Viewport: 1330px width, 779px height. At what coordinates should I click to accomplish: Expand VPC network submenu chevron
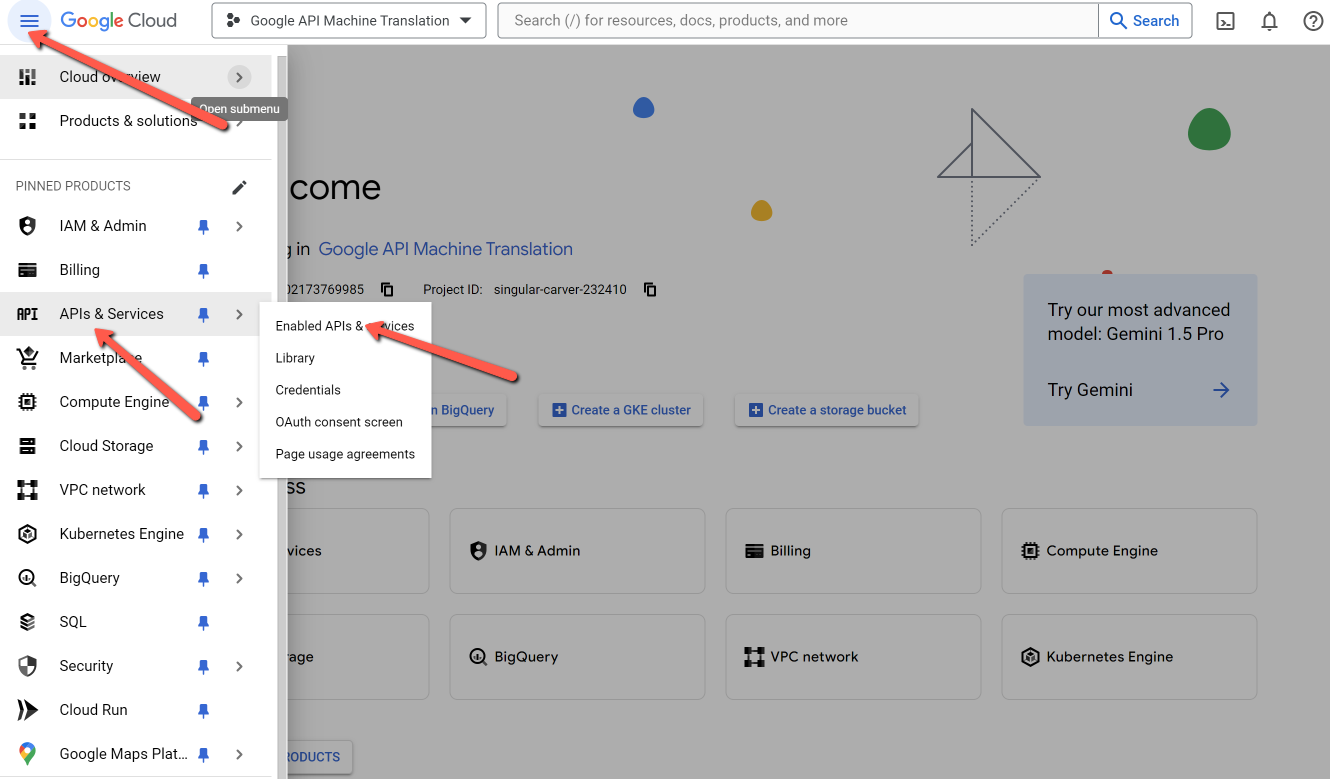pyautogui.click(x=239, y=491)
